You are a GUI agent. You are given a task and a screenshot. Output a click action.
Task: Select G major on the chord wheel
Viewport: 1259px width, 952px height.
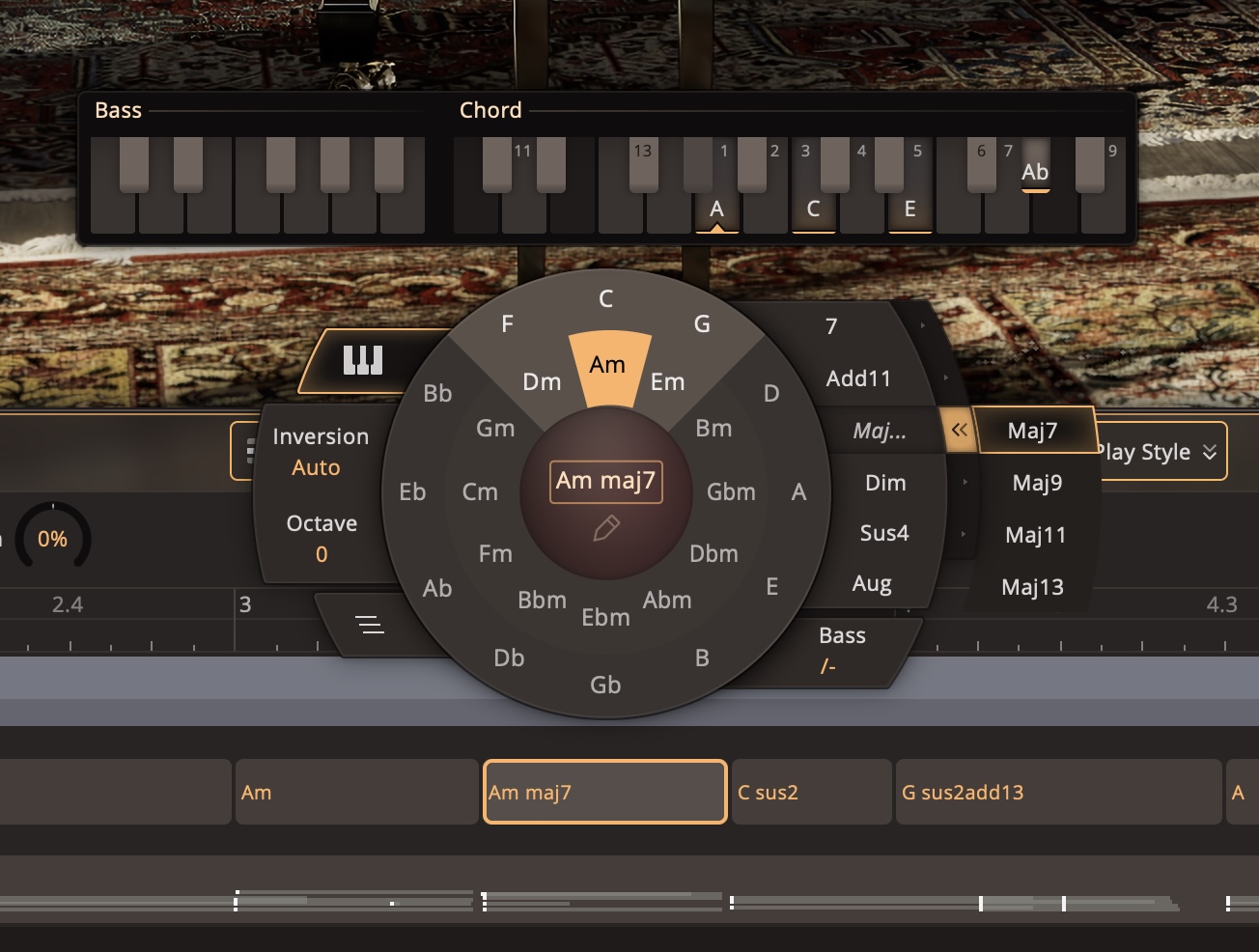click(x=702, y=324)
